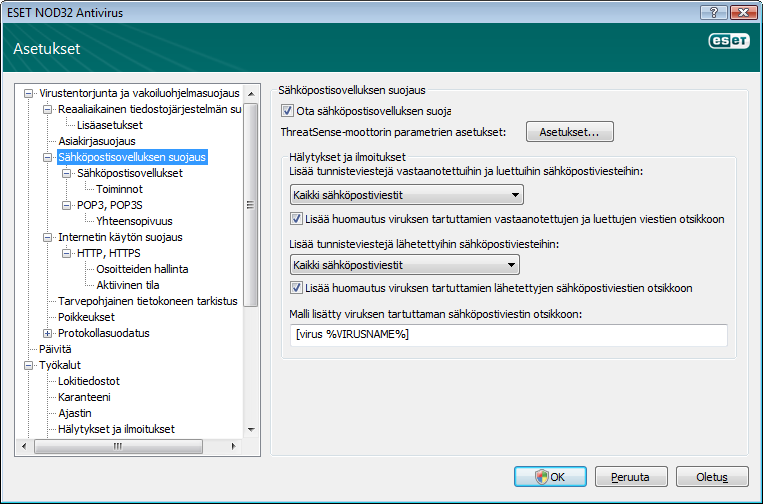Click the ThreatSense Asetukset... button
Image resolution: width=763 pixels, height=504 pixels.
tap(570, 132)
